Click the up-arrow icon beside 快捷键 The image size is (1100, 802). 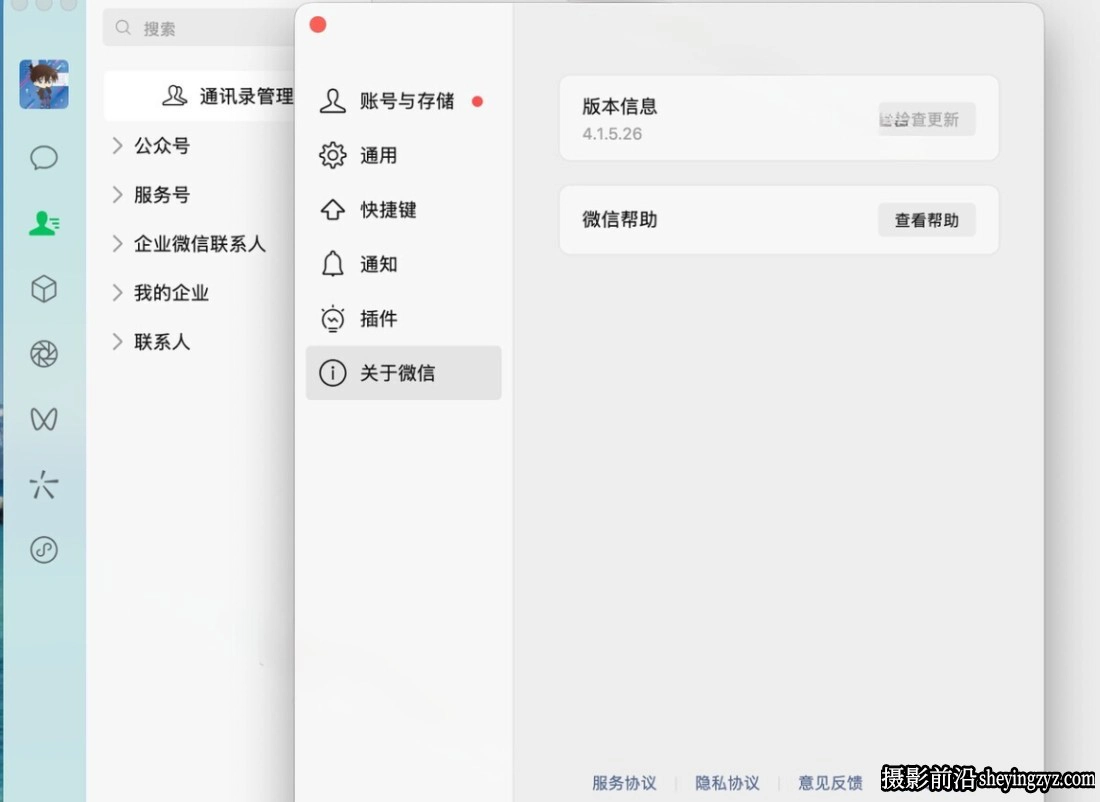[333, 210]
